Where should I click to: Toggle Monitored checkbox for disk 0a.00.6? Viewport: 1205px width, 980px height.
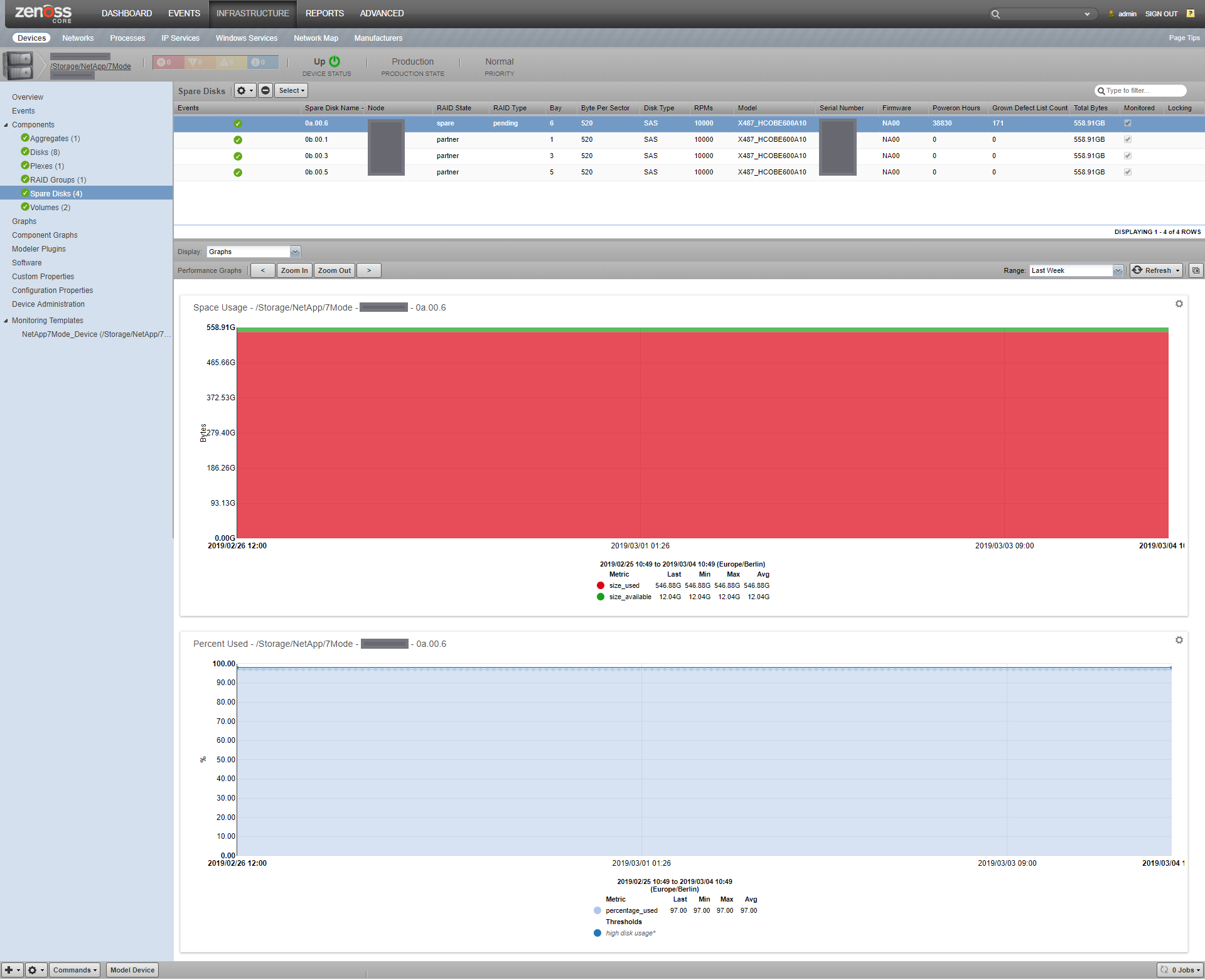coord(1127,124)
